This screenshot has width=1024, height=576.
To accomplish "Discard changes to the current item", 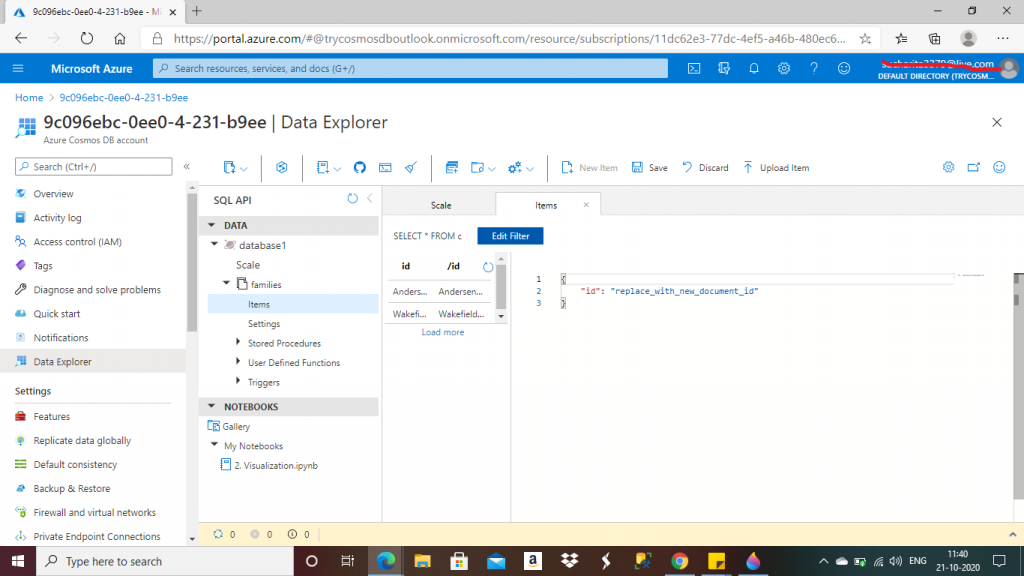I will [705, 168].
